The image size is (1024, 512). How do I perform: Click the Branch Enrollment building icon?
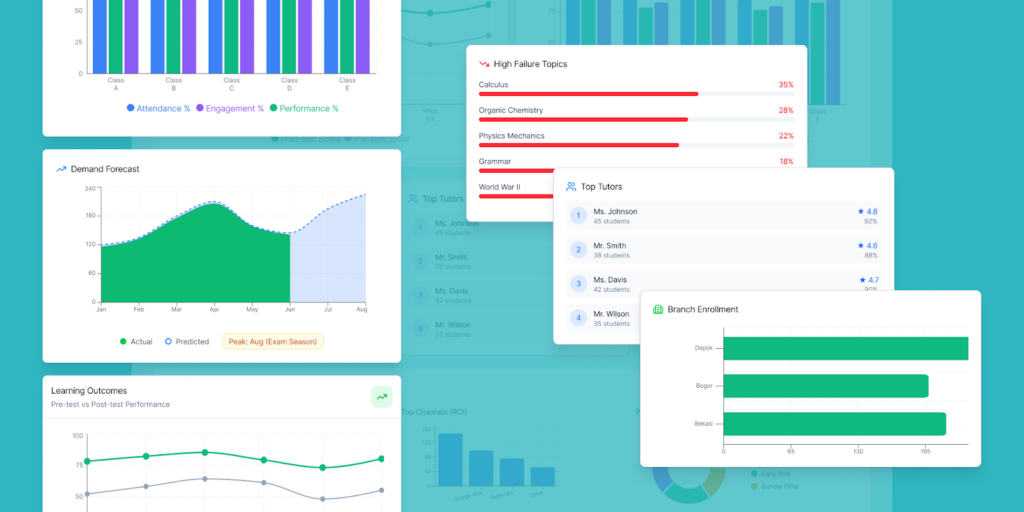[658, 310]
